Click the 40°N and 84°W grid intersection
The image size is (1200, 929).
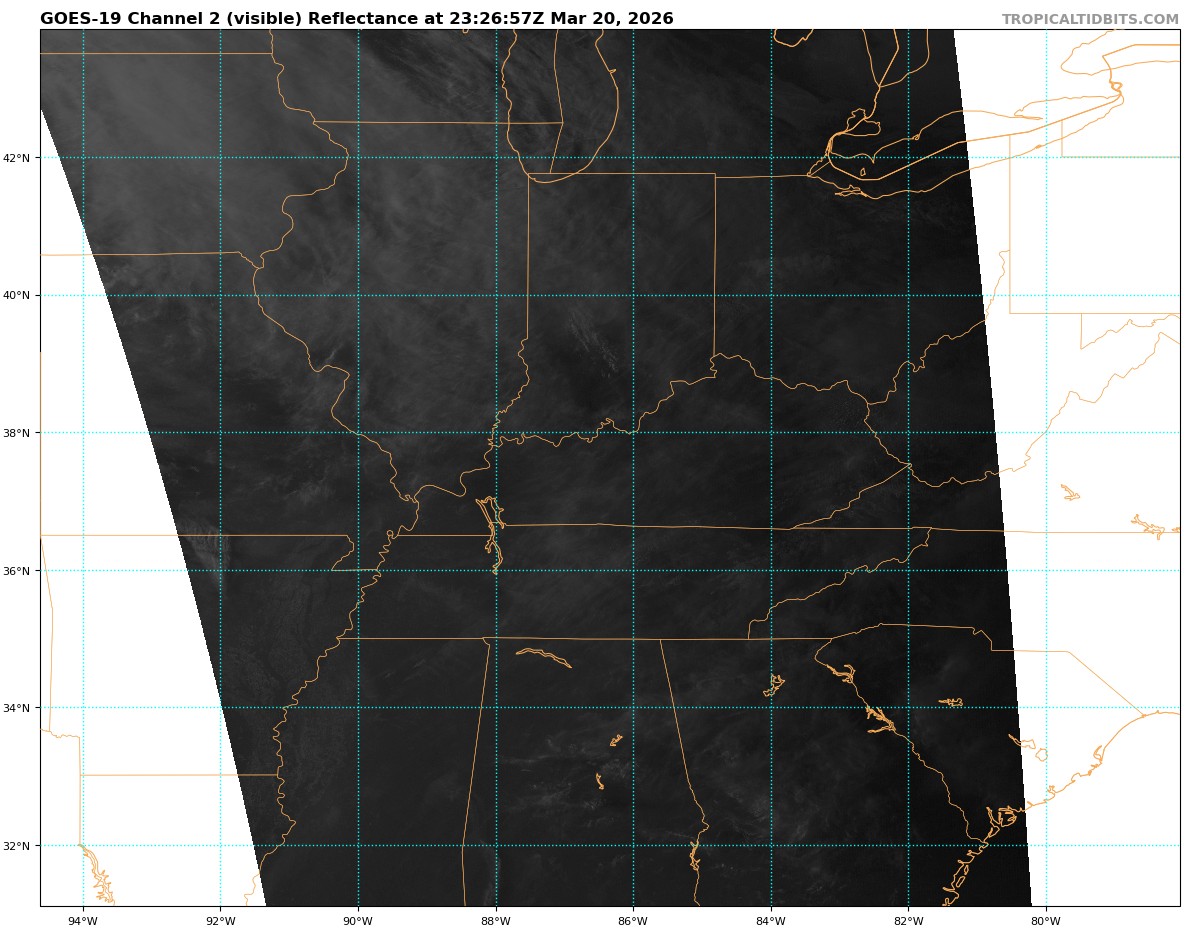click(771, 295)
